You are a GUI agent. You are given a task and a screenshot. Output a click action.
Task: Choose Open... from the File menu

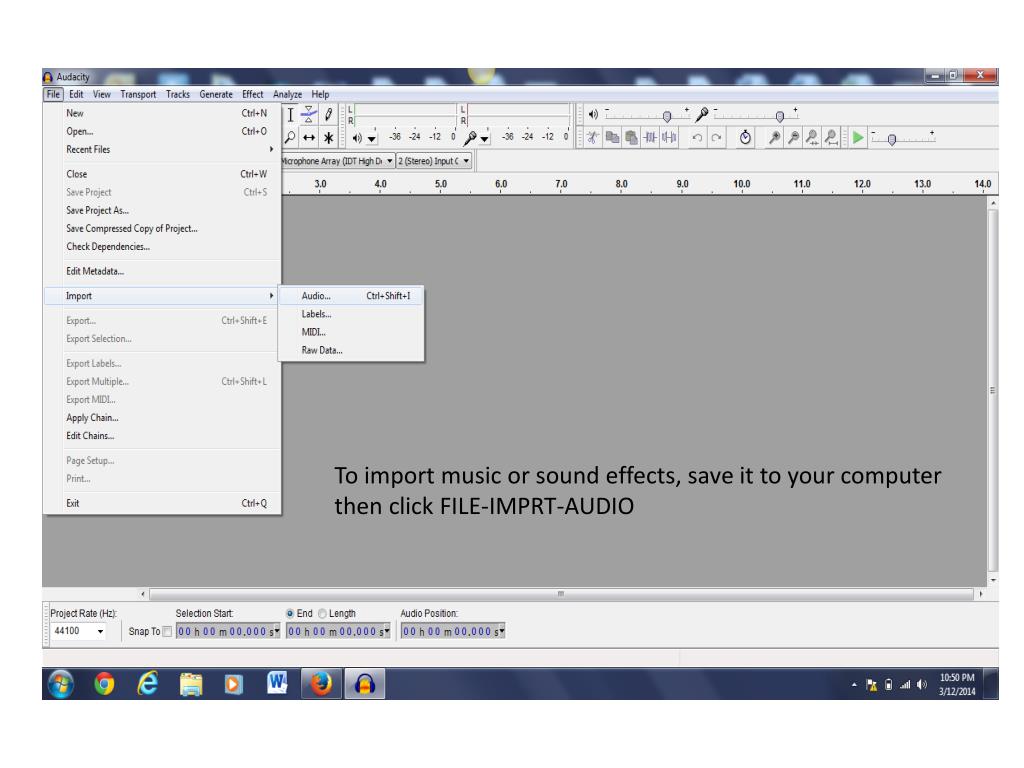162,131
